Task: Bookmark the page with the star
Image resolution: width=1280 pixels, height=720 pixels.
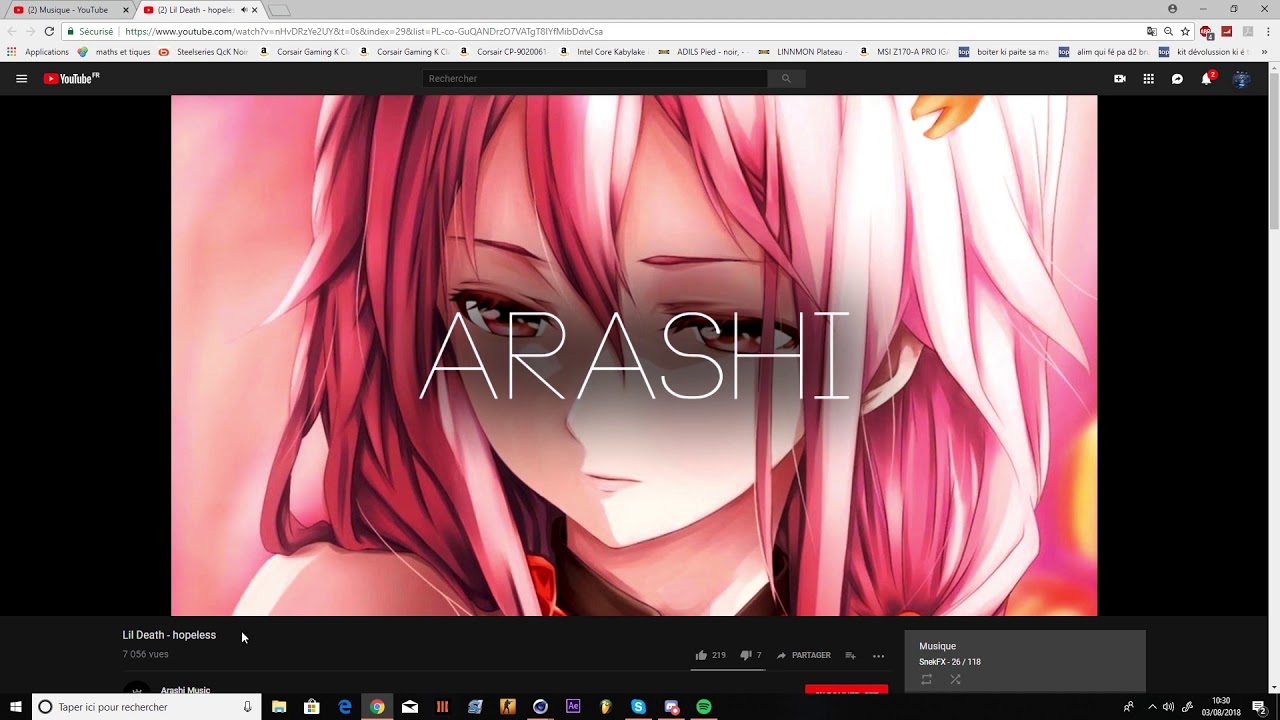Action: click(1185, 31)
